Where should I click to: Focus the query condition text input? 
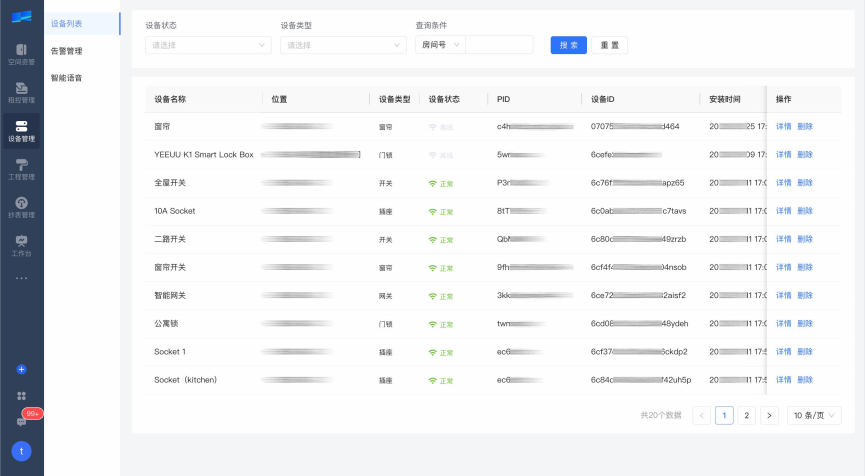click(x=499, y=45)
